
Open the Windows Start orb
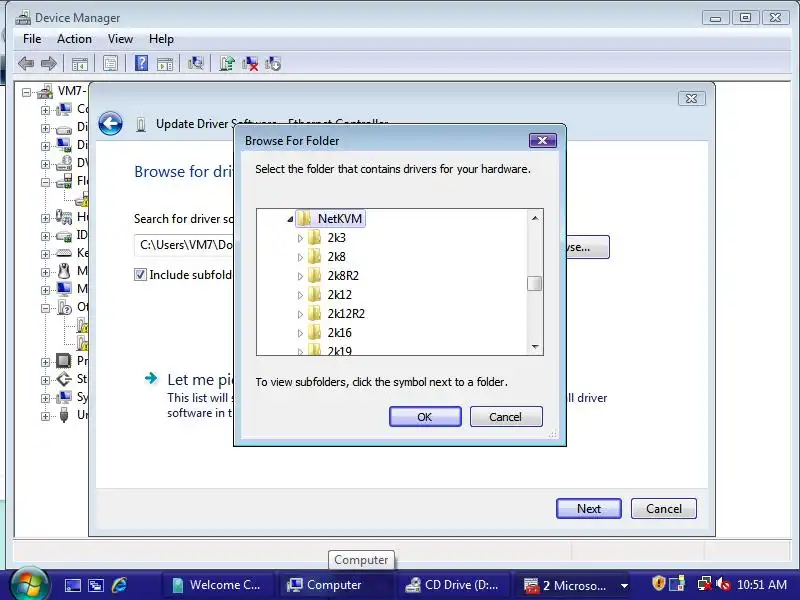(x=29, y=584)
